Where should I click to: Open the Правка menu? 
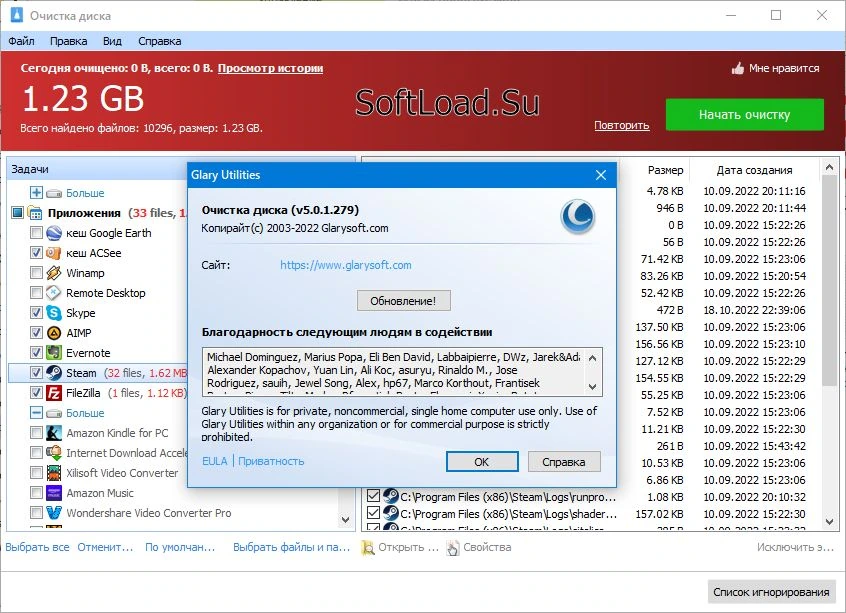point(69,42)
